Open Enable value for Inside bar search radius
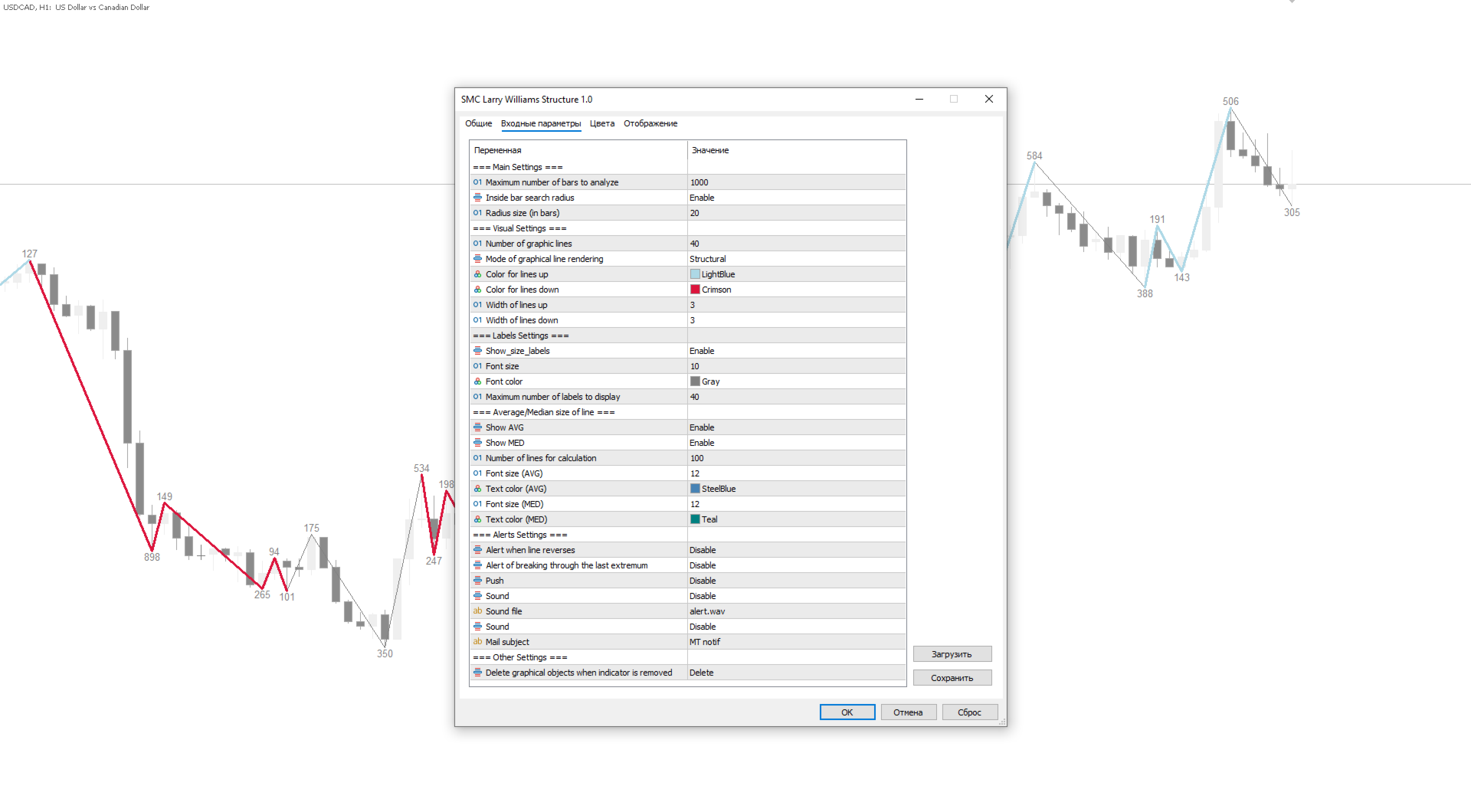The width and height of the screenshot is (1471, 812). (x=797, y=198)
